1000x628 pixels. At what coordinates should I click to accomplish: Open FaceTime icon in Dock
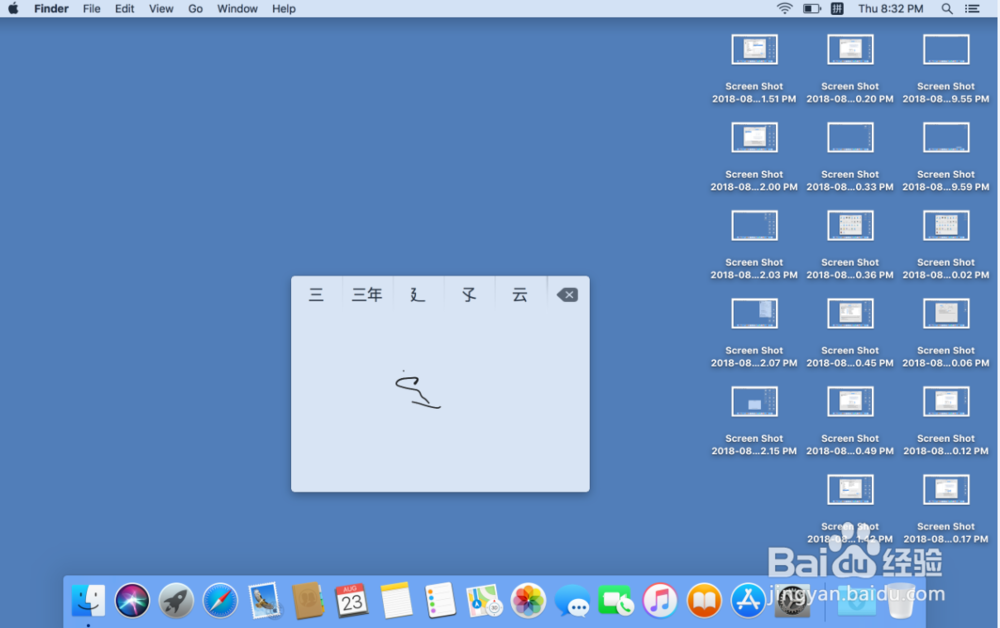click(x=616, y=600)
